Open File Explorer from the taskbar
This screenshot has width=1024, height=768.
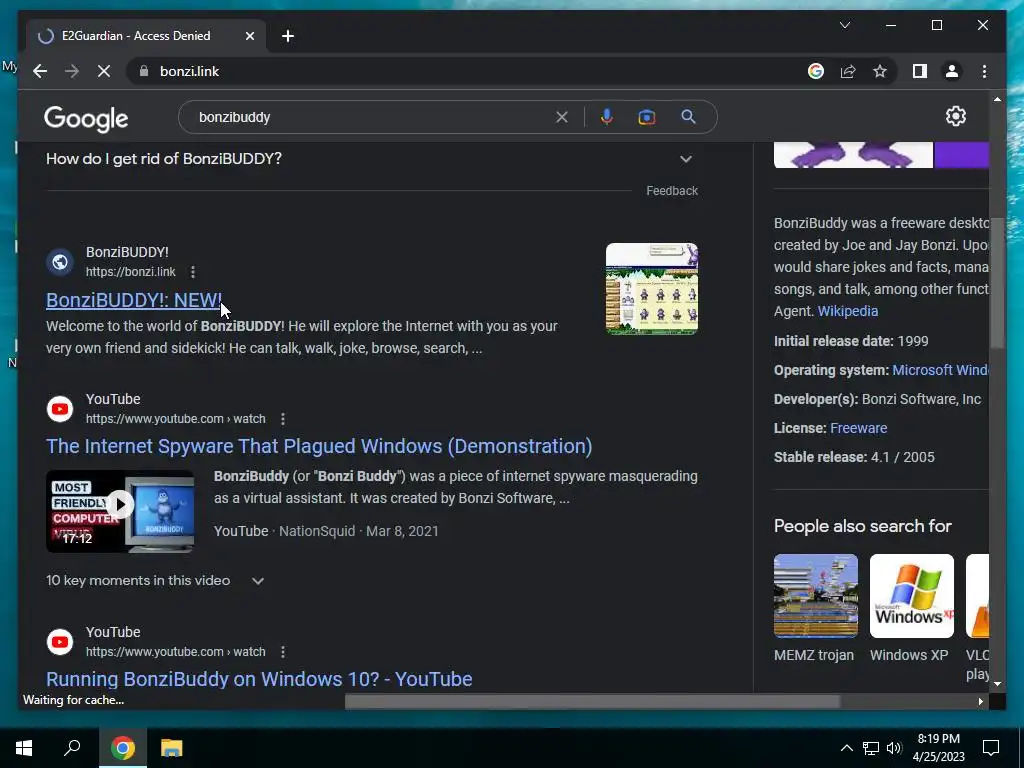[x=172, y=748]
